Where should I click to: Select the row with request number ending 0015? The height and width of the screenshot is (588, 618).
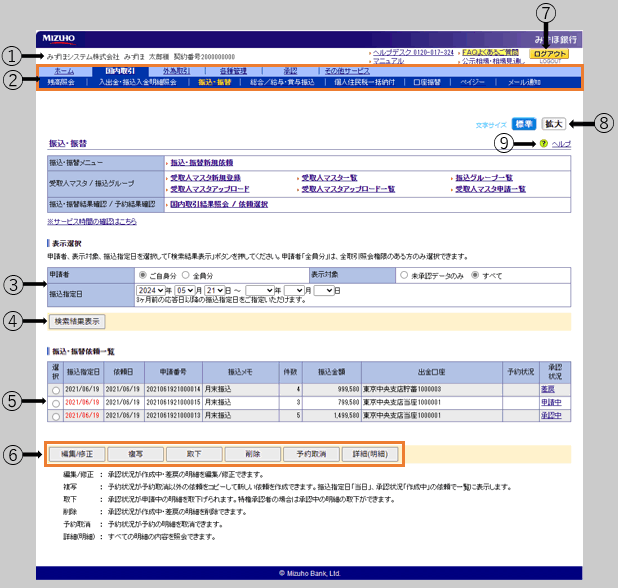[55, 402]
